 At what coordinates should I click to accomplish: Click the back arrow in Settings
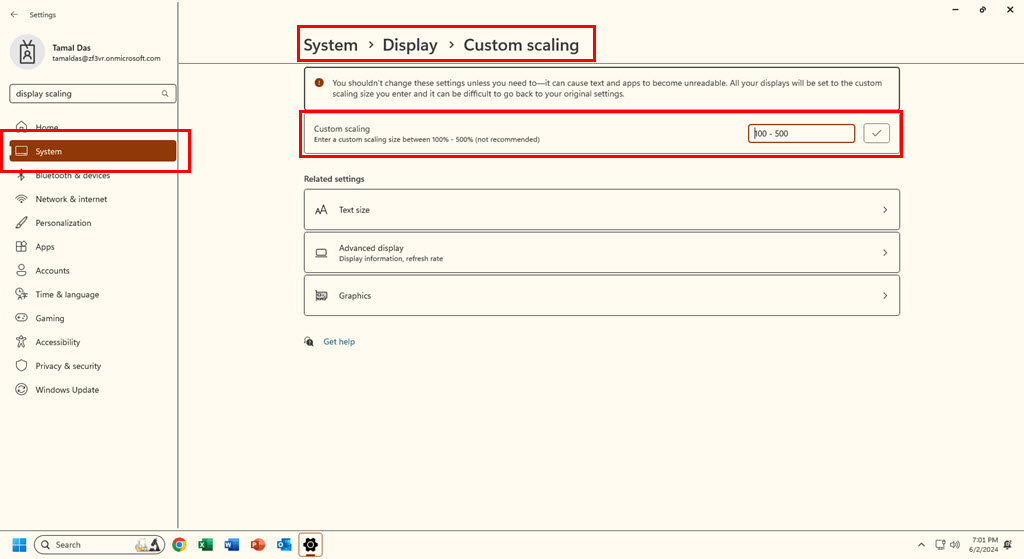click(x=14, y=14)
